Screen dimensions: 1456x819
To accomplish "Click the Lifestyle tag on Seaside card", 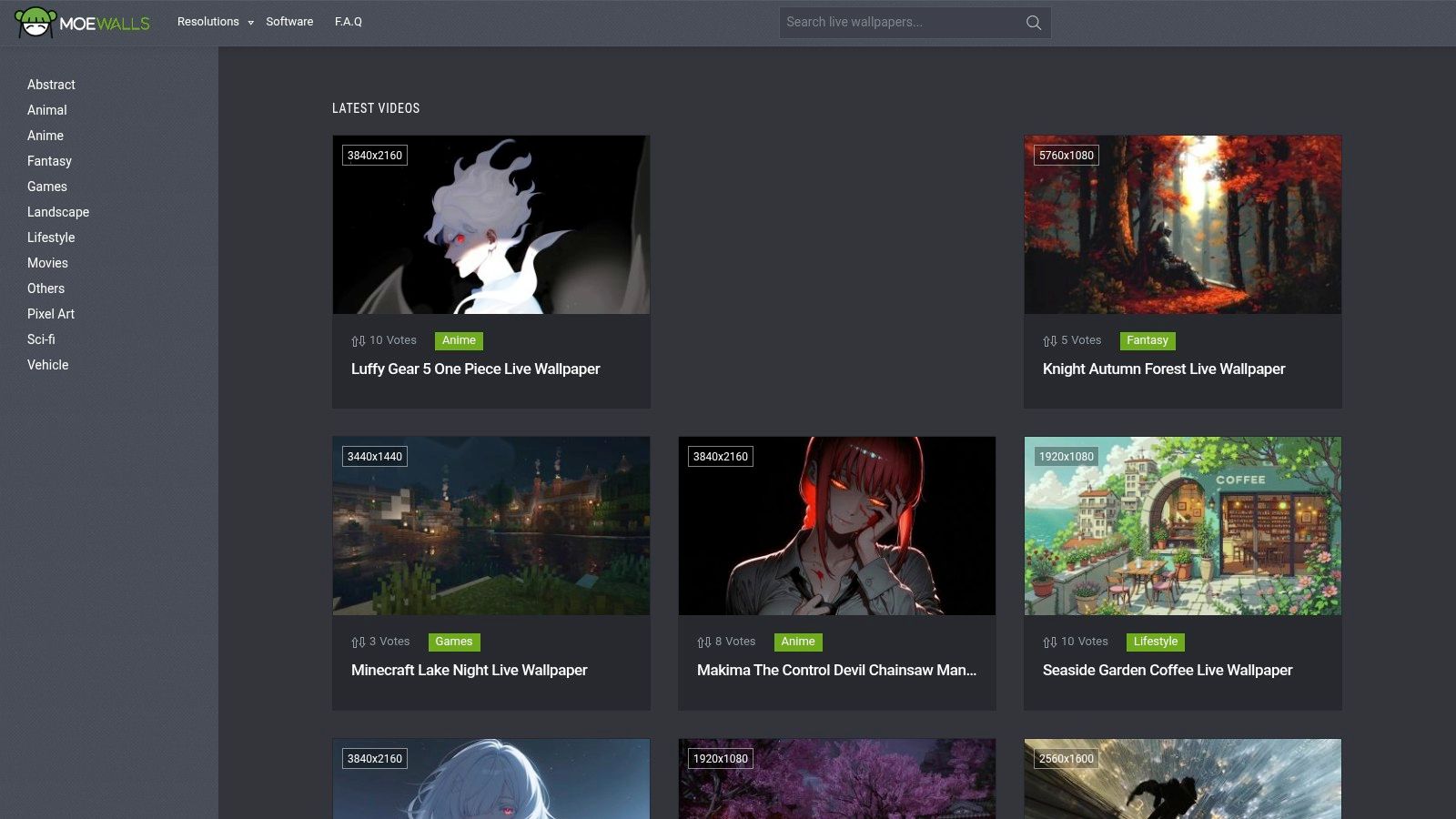I will tap(1156, 642).
